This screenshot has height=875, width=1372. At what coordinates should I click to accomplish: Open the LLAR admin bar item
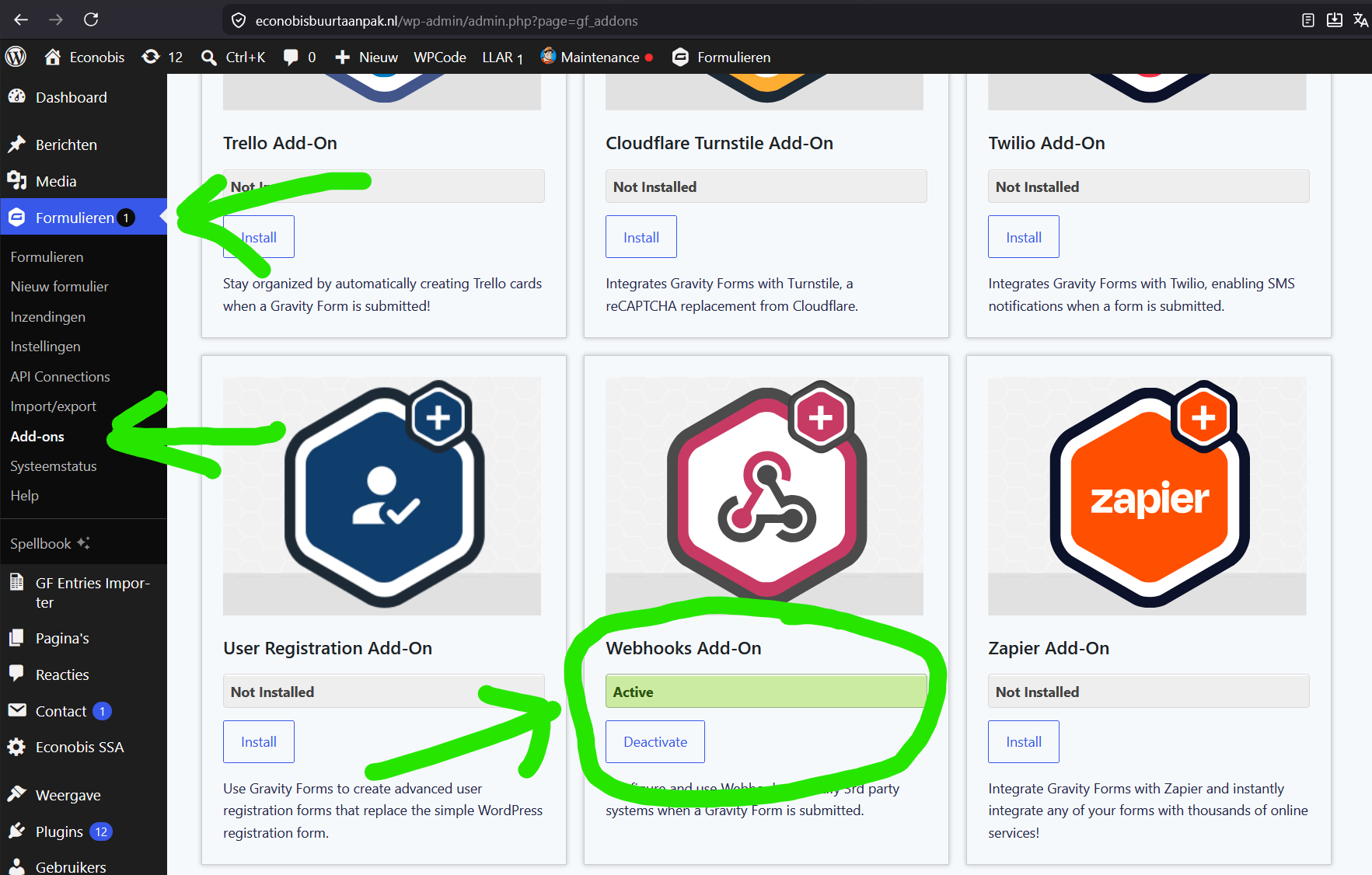click(502, 58)
